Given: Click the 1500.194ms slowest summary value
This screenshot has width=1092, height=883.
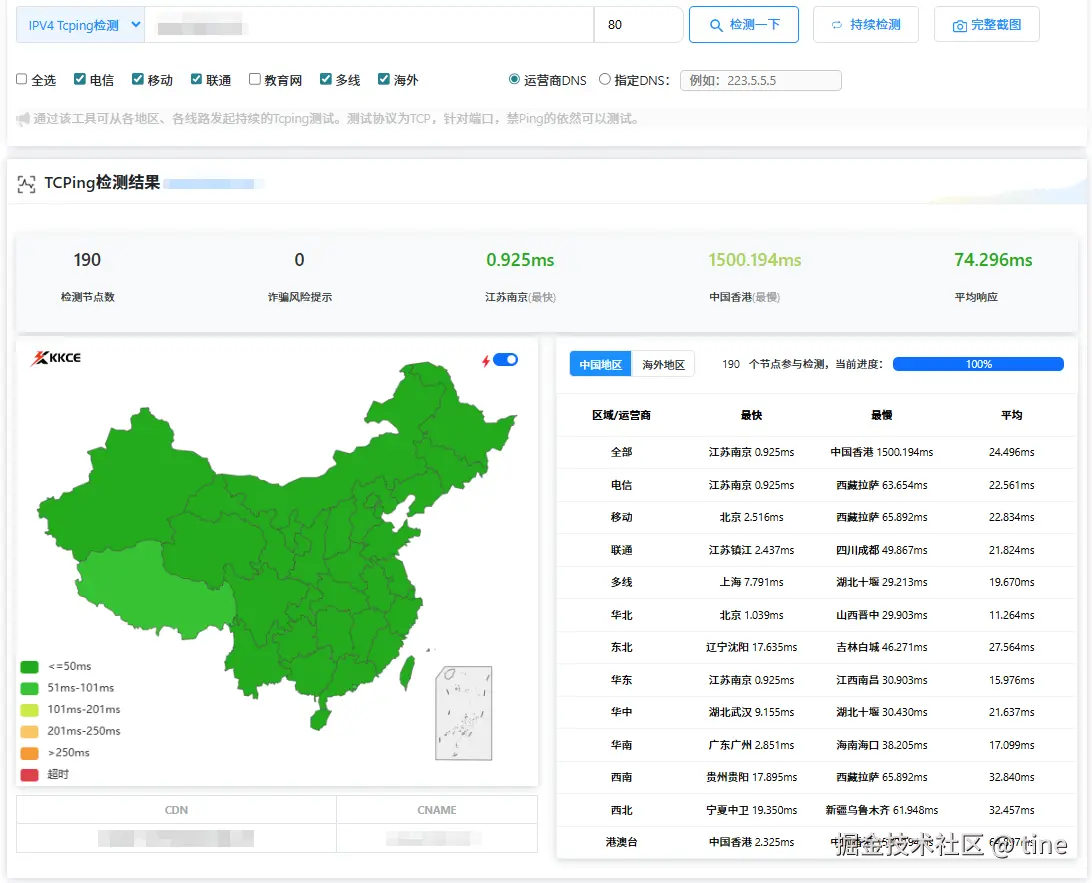Looking at the screenshot, I should [x=755, y=260].
